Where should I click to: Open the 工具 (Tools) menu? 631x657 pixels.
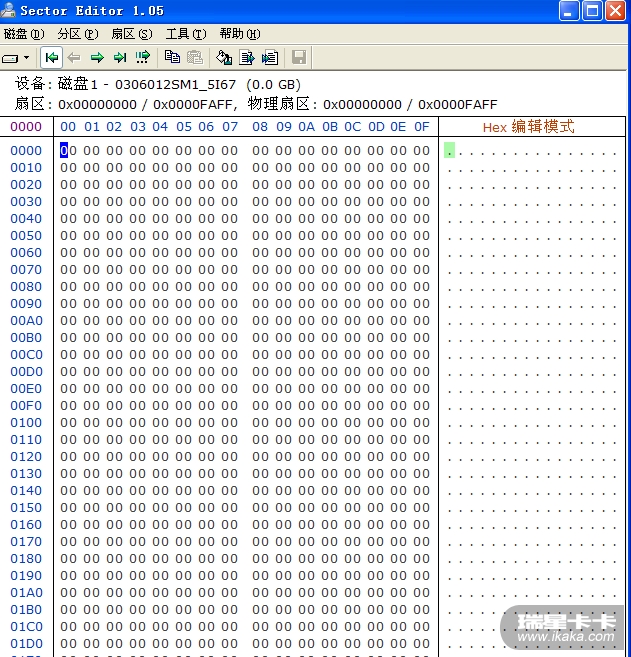[185, 34]
